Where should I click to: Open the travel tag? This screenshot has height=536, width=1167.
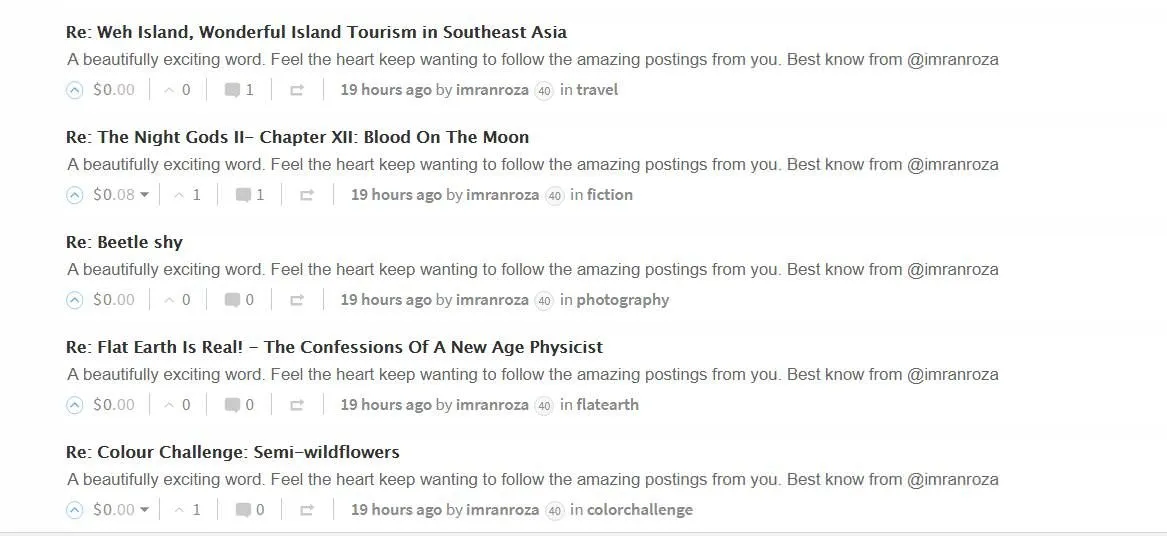(597, 90)
